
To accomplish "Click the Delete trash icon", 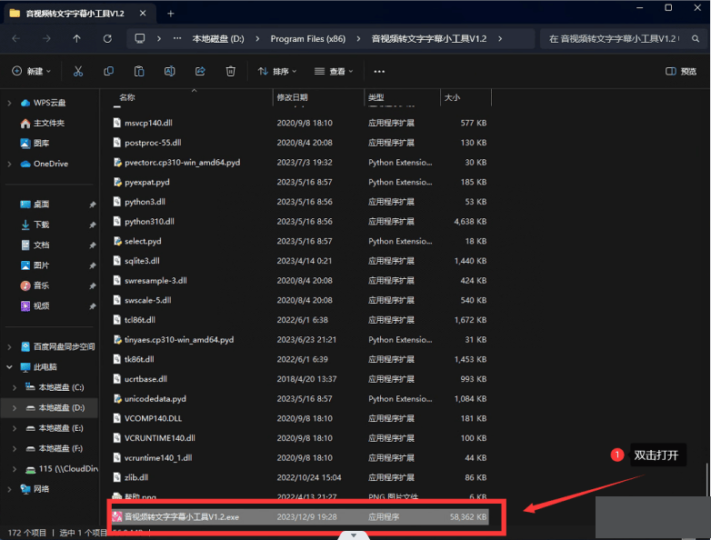I will coord(230,71).
